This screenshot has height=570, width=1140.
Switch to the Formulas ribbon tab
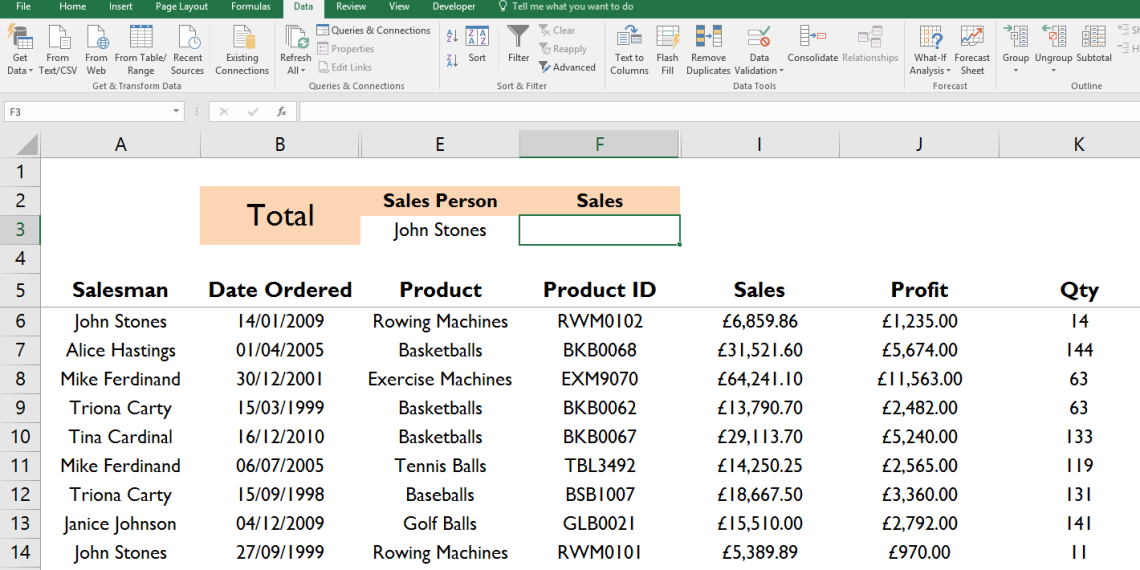[250, 7]
